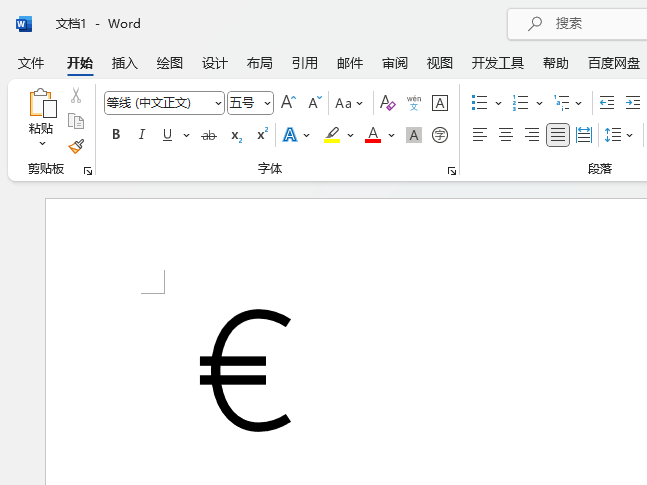
Task: Open the phonetic guide (wén) tool
Action: click(414, 103)
